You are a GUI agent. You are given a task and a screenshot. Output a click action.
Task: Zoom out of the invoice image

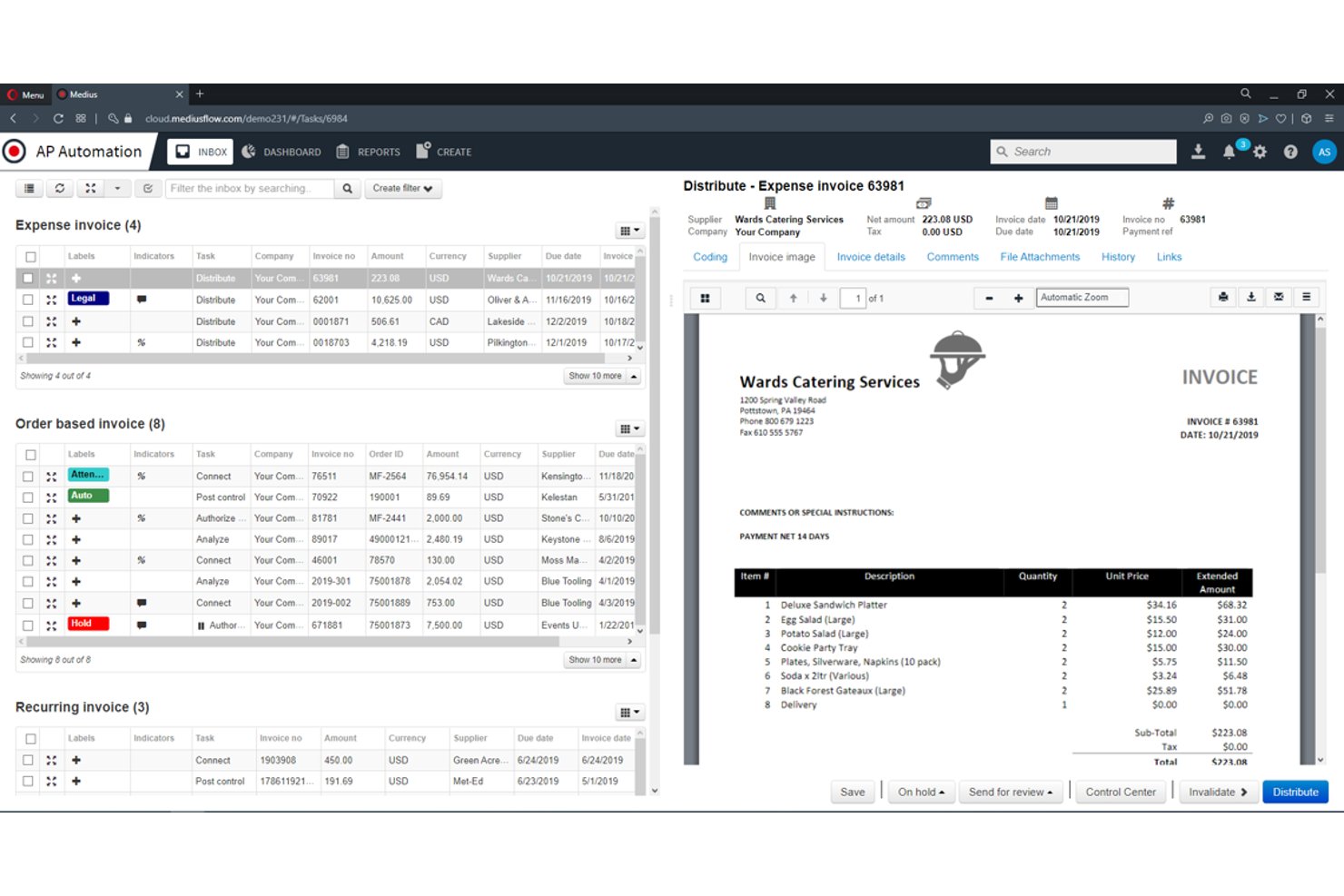pos(989,298)
